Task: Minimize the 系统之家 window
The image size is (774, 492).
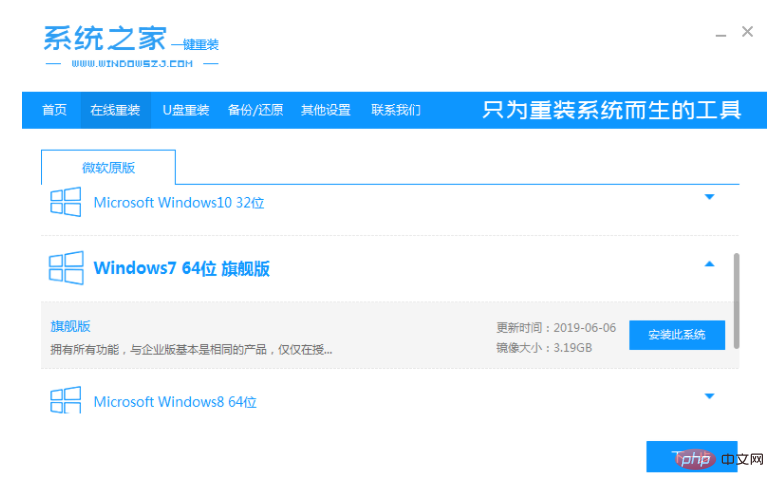Action: 721,35
